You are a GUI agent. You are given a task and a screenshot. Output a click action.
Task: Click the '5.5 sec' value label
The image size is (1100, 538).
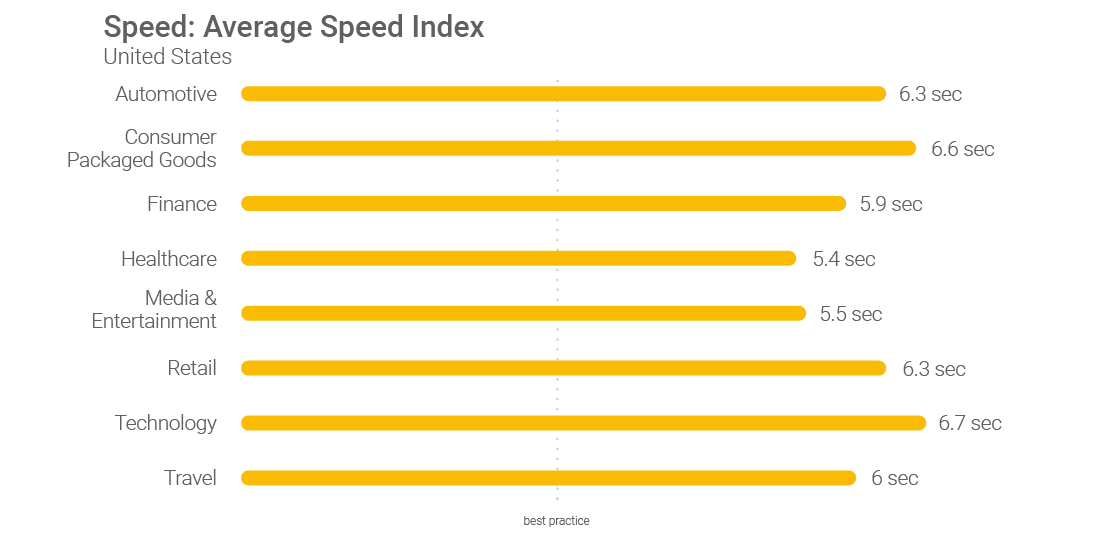pyautogui.click(x=851, y=314)
